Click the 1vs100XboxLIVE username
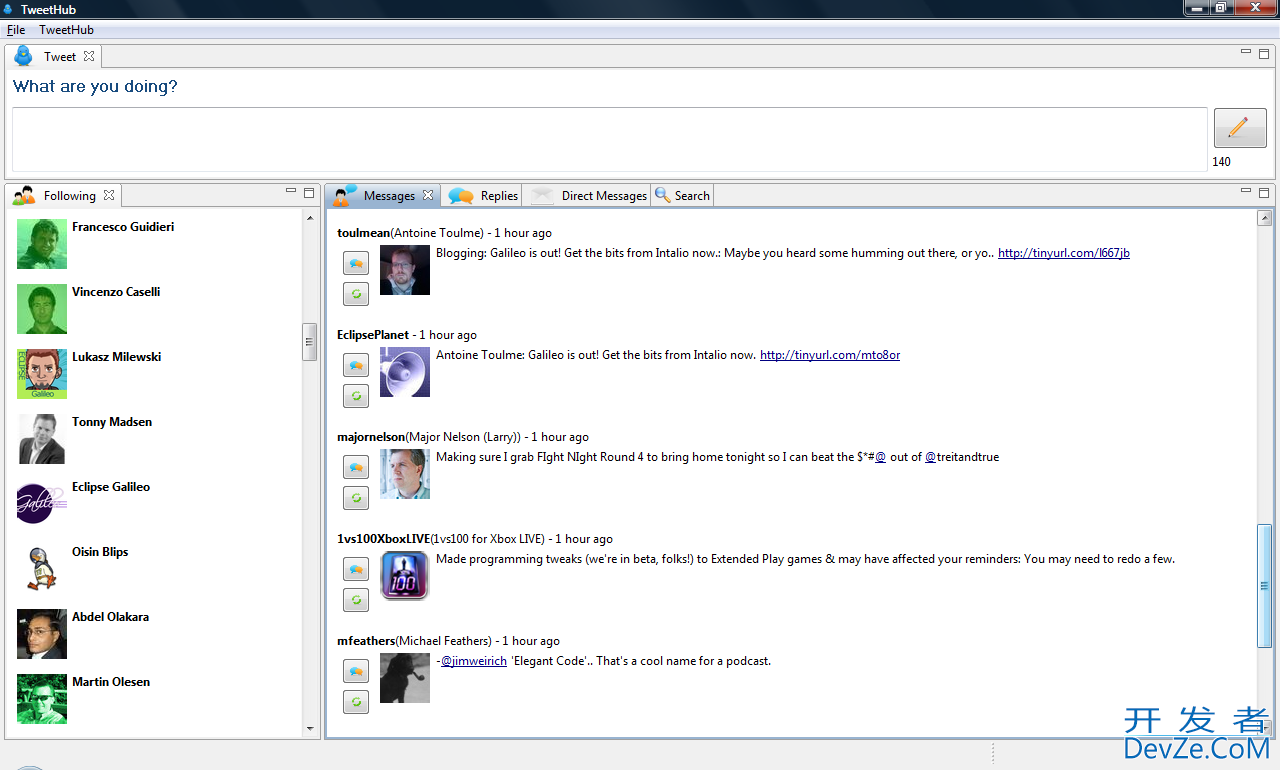Screen dimensions: 1280x770 tap(384, 539)
